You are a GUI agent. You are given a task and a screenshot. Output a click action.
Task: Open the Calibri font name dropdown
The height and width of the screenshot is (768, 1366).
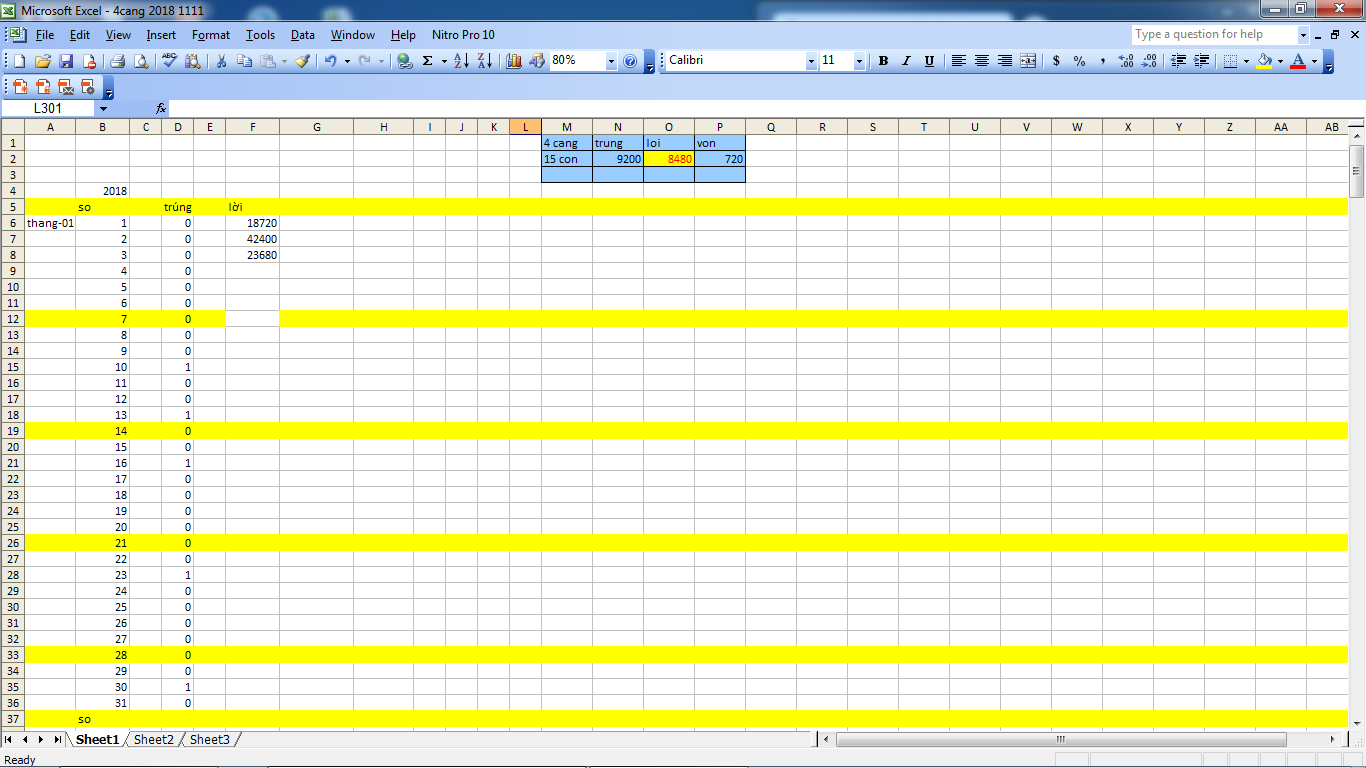point(811,61)
